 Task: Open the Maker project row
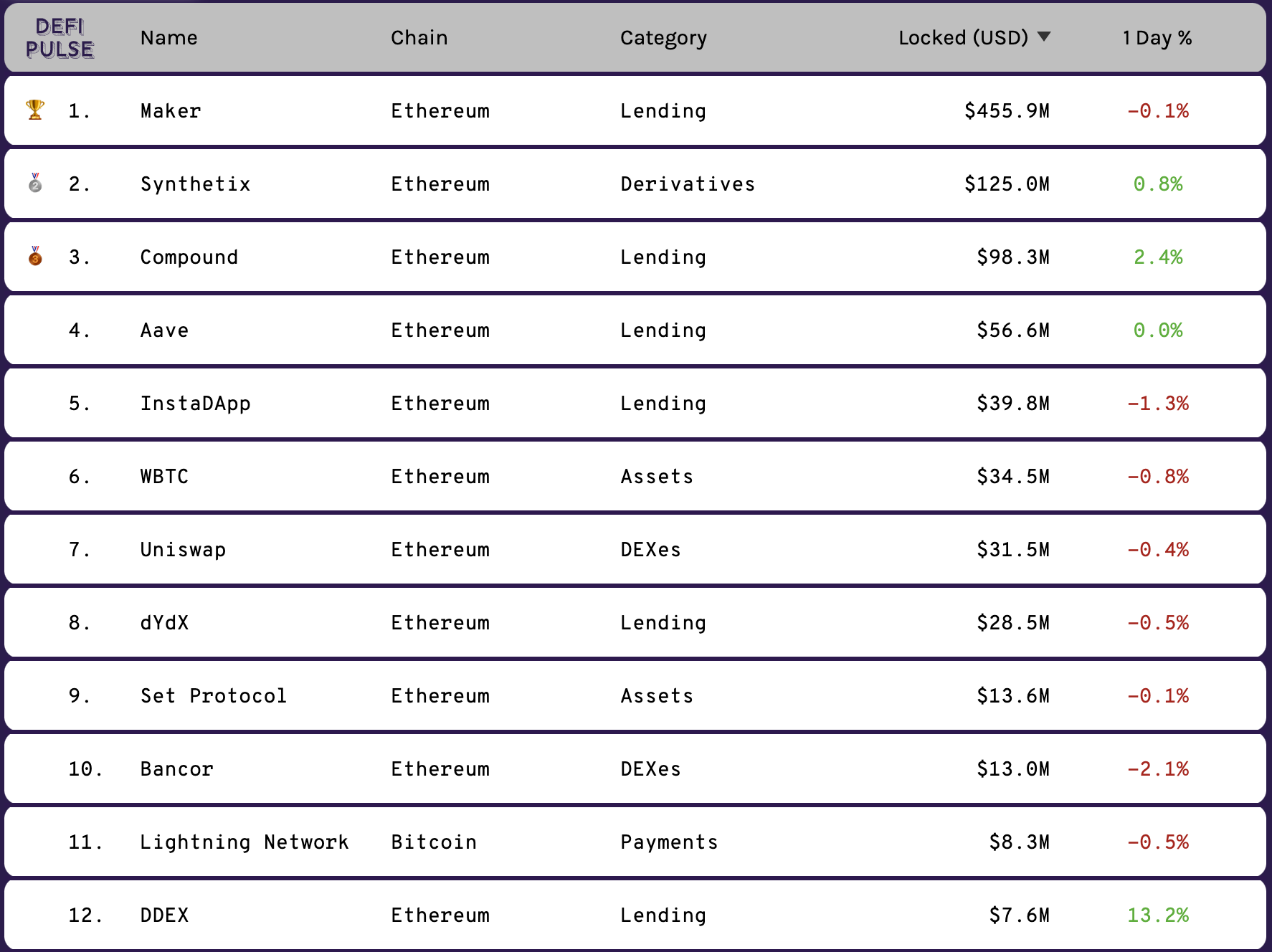coord(635,110)
